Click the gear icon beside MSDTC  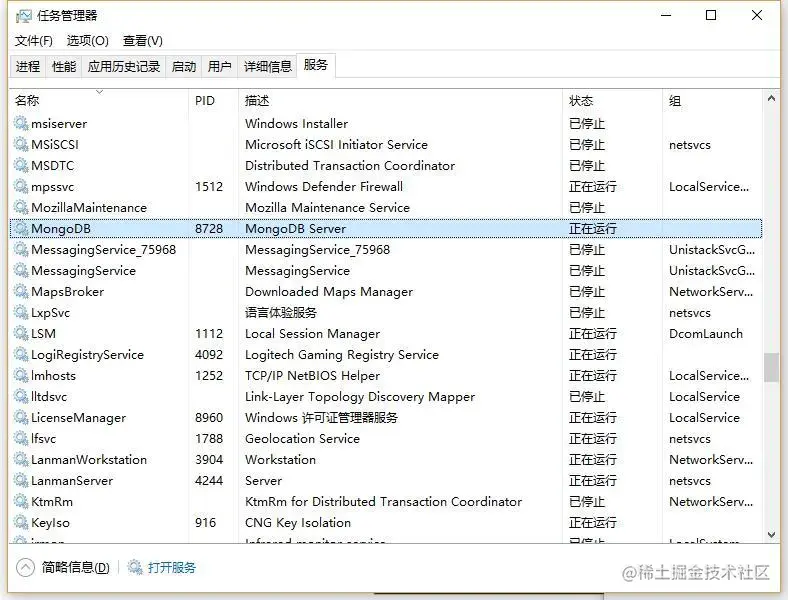21,165
